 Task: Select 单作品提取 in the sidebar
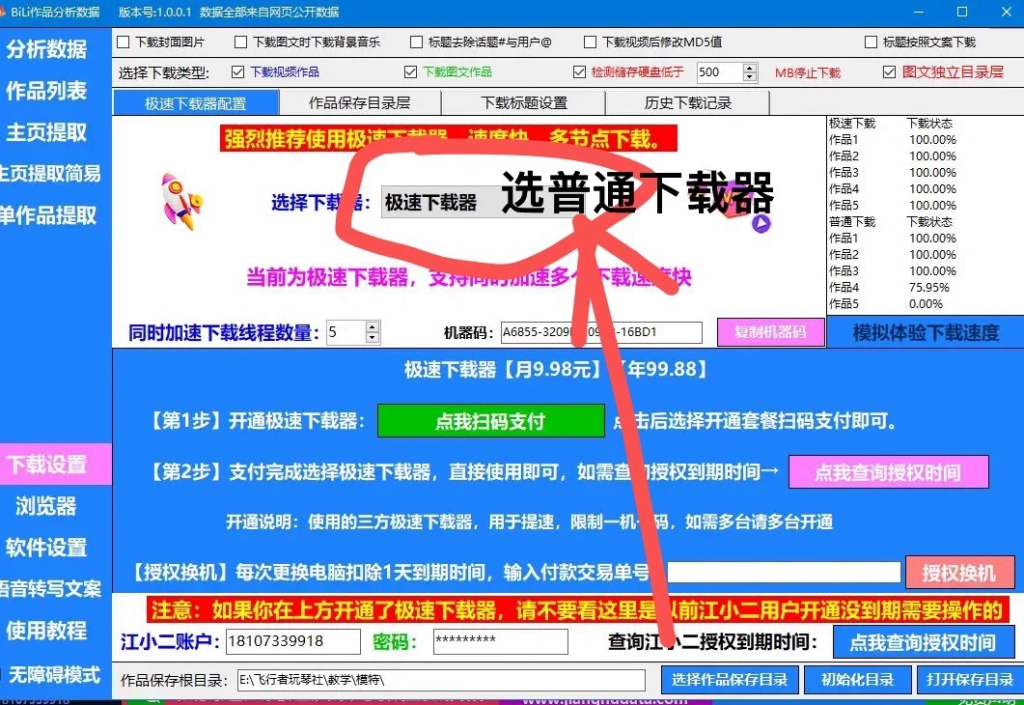pyautogui.click(x=50, y=215)
